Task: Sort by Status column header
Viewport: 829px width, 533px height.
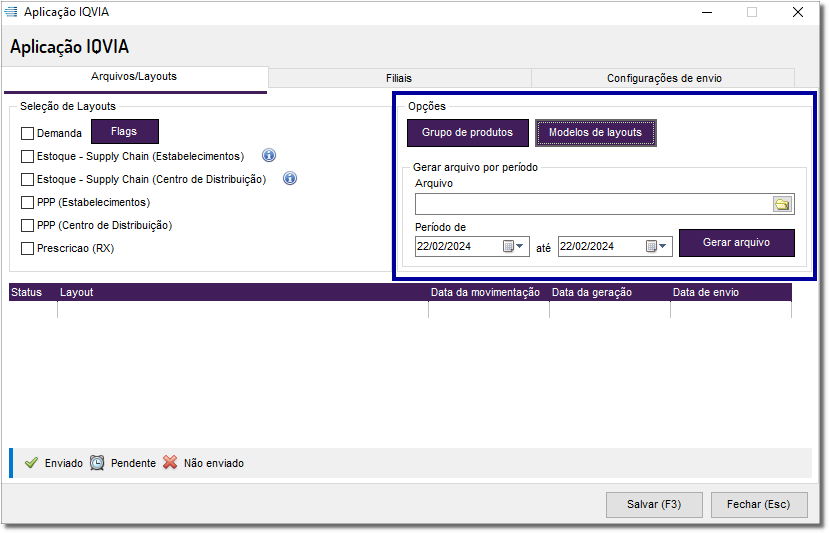Action: coord(33,292)
